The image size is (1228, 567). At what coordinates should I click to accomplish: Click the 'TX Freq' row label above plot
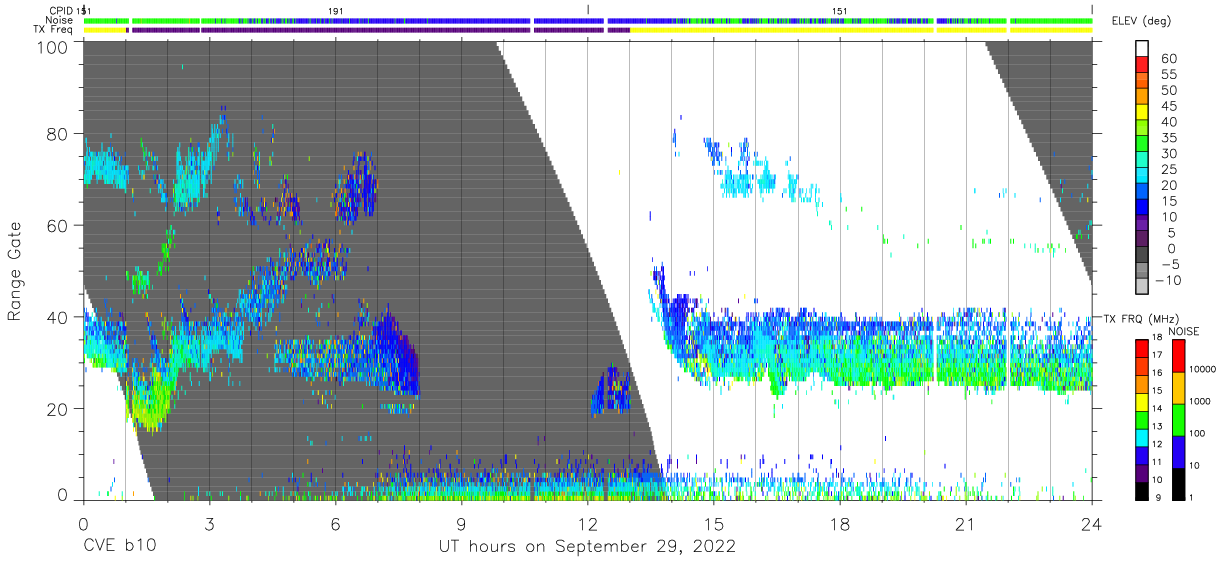(x=53, y=29)
